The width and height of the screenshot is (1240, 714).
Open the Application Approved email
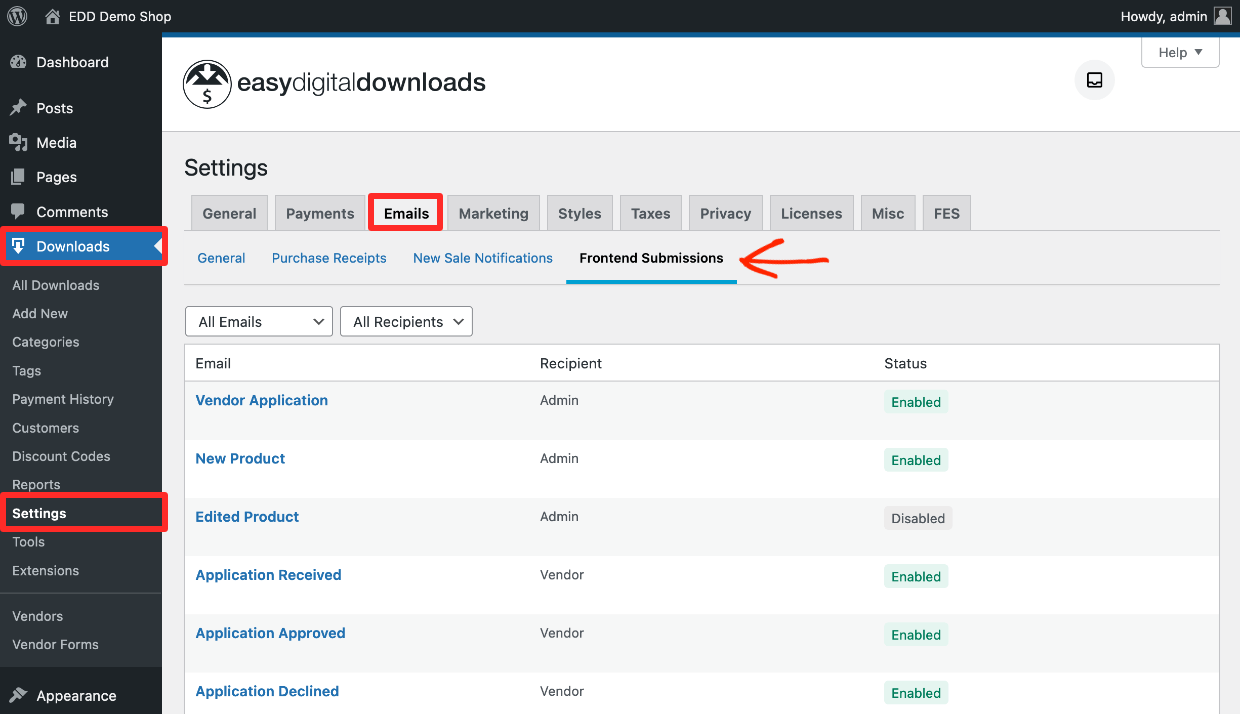point(270,633)
